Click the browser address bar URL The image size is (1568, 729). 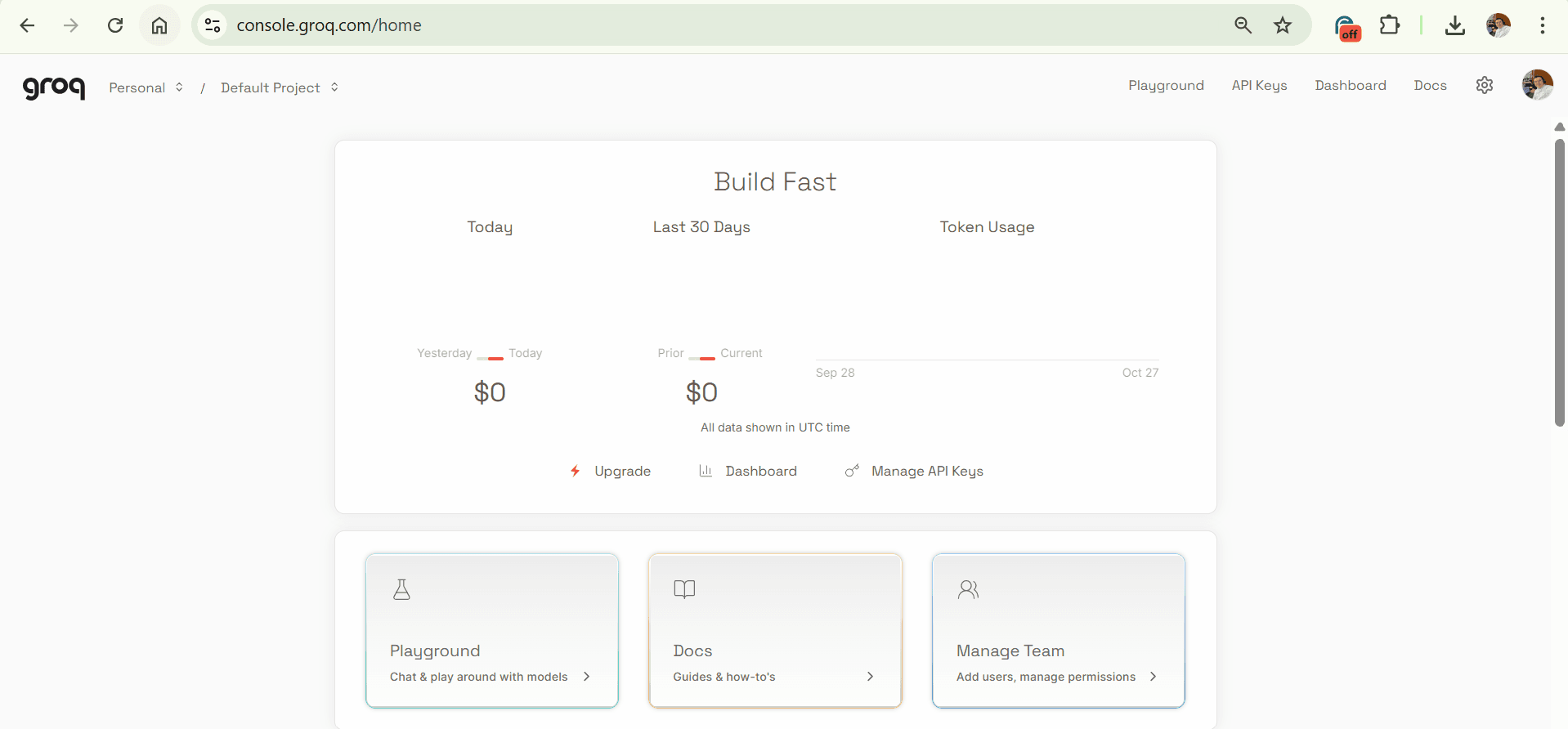[329, 25]
